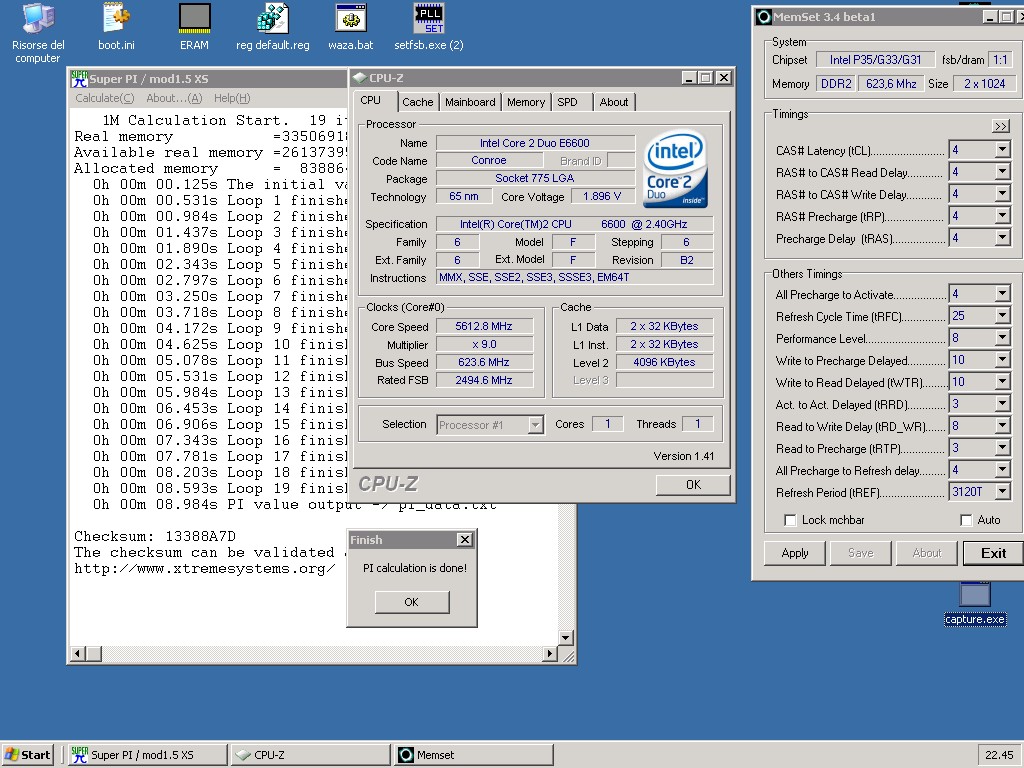Screen dimensions: 1024x768
Task: Select the ERAM desktop icon
Action: pyautogui.click(x=195, y=27)
